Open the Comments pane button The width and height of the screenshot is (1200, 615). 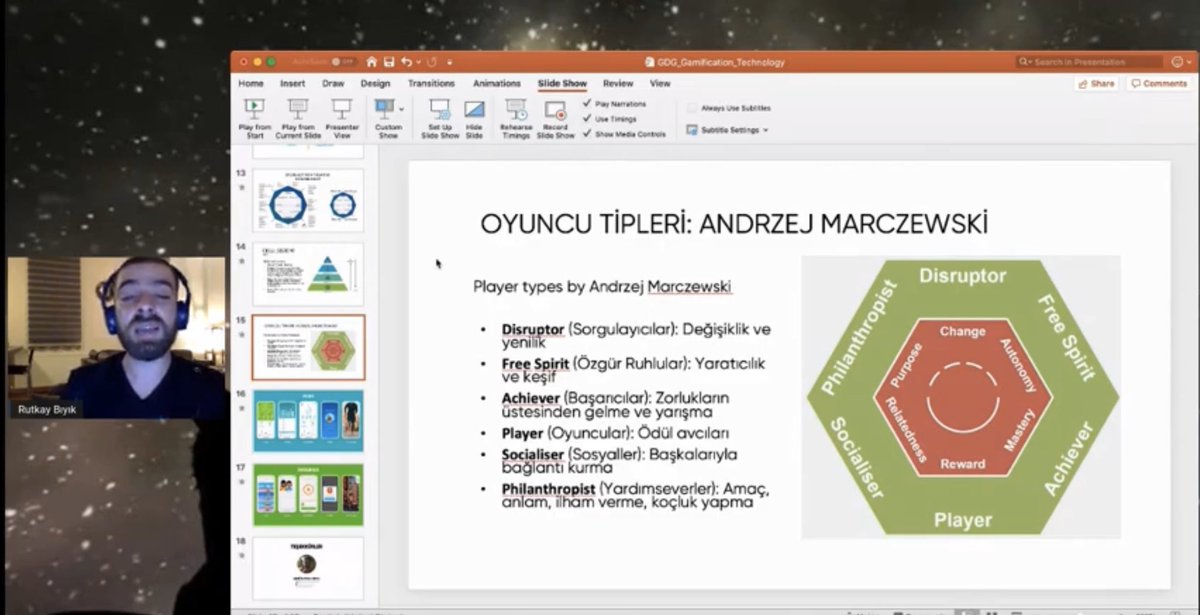point(1159,84)
